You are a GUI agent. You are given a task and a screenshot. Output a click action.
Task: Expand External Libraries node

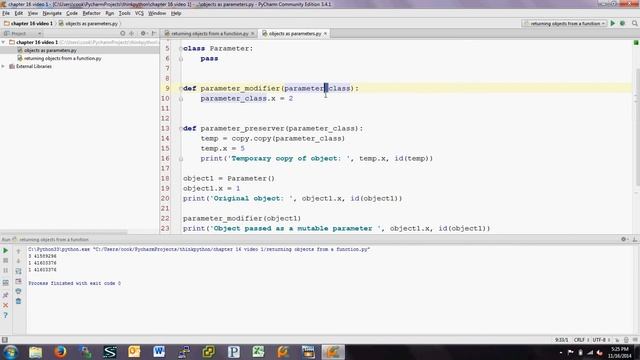tap(3, 66)
